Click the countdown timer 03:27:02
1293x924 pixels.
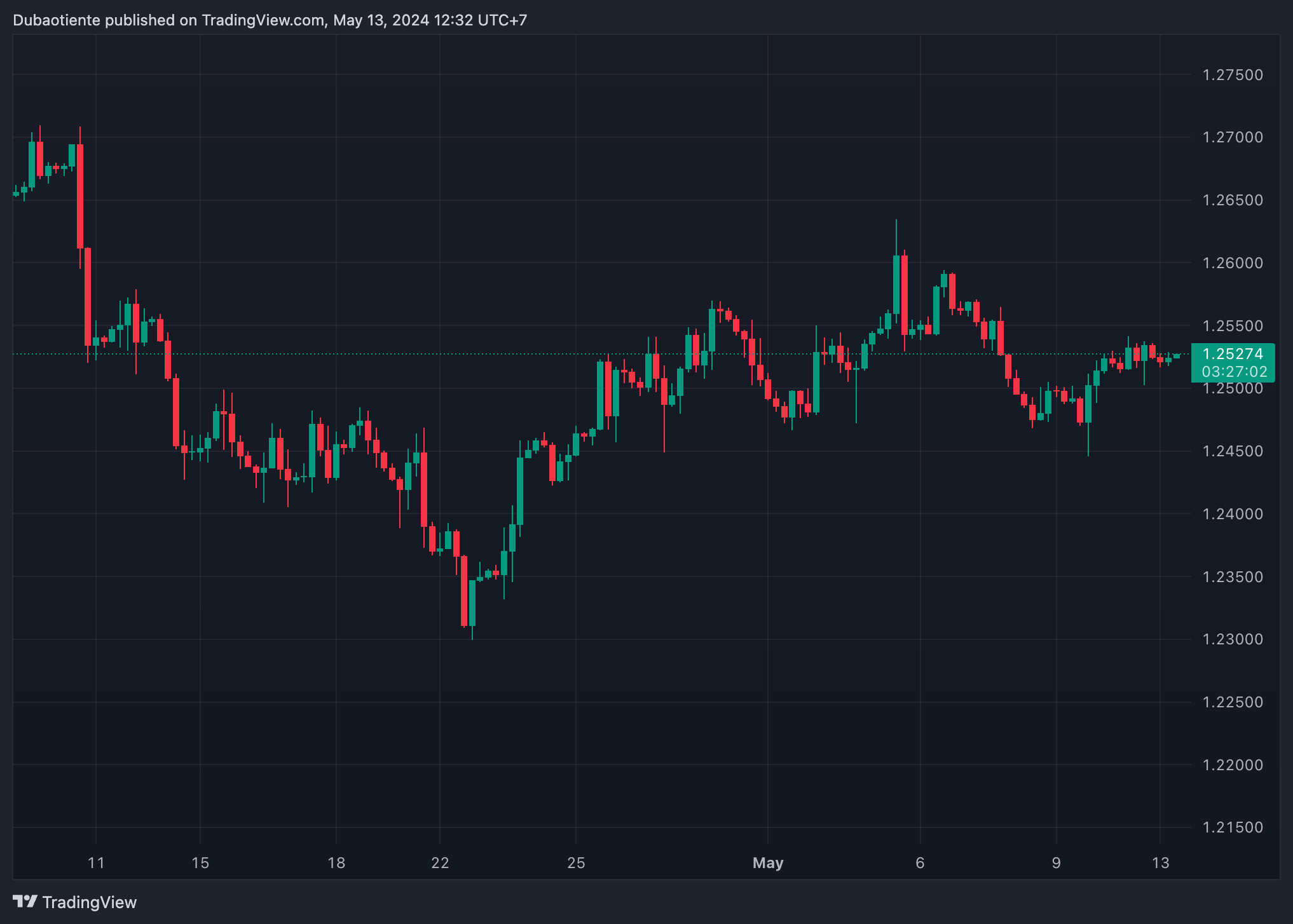pyautogui.click(x=1234, y=372)
